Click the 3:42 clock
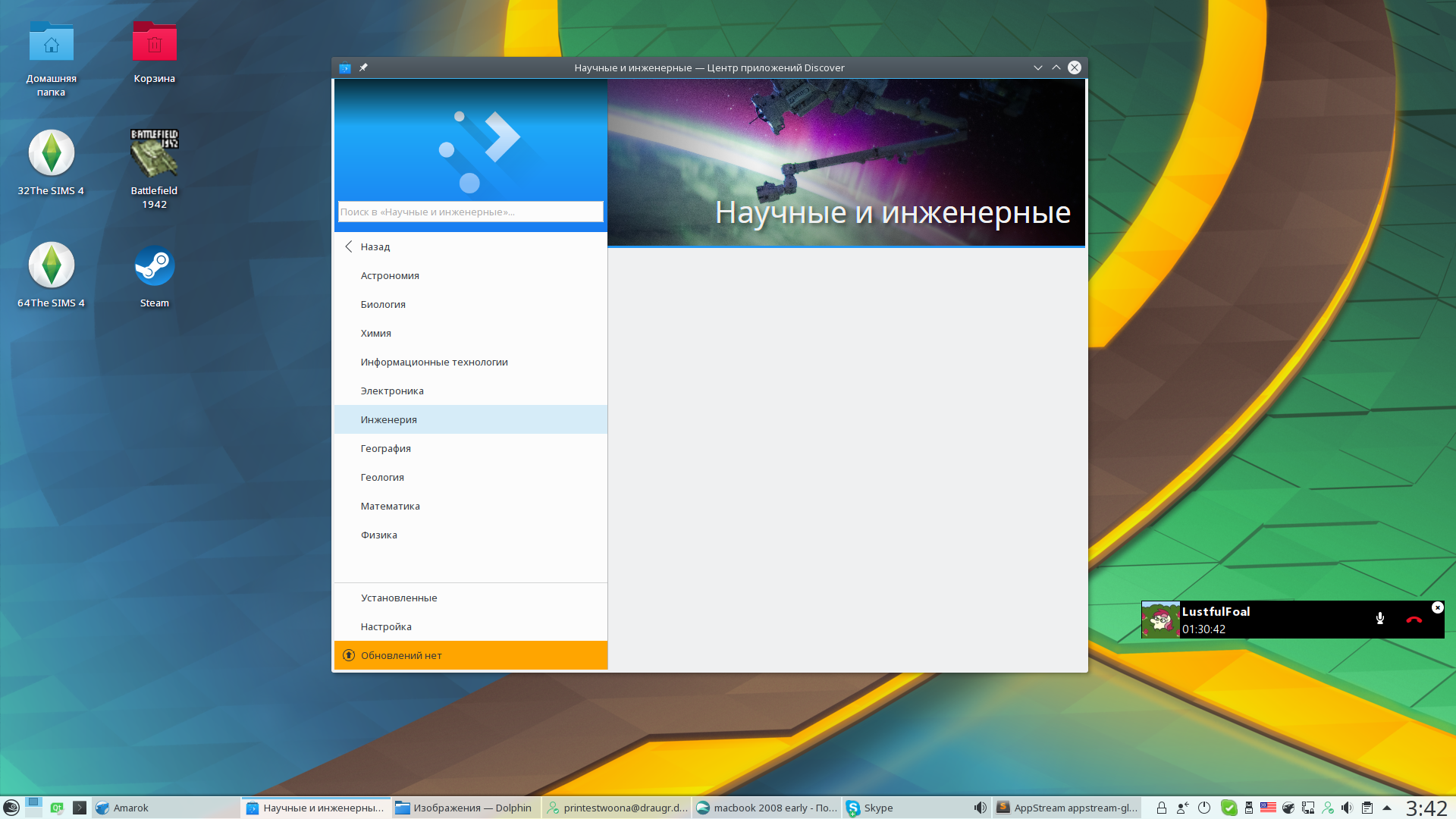1456x819 pixels. 1426,808
